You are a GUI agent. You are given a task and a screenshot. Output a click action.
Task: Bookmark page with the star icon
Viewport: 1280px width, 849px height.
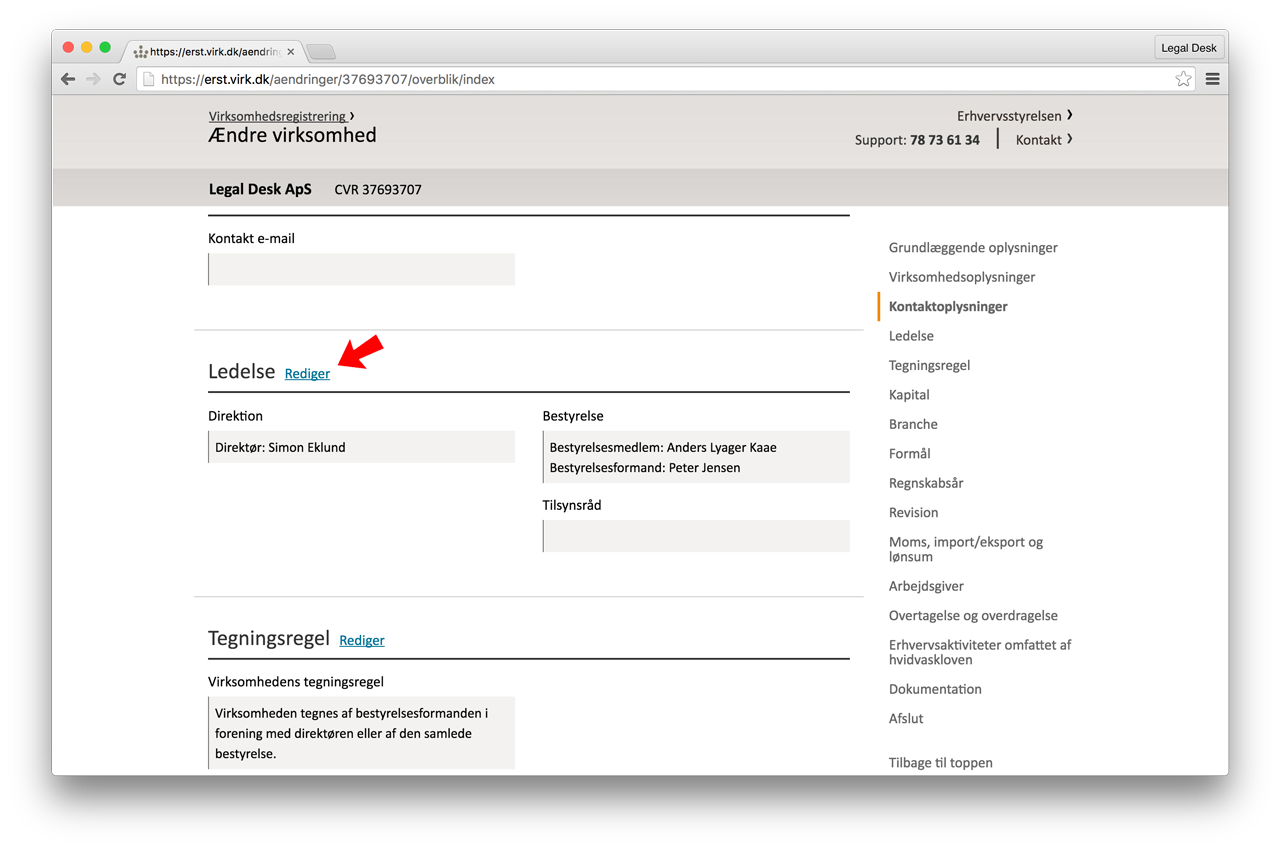click(1183, 79)
